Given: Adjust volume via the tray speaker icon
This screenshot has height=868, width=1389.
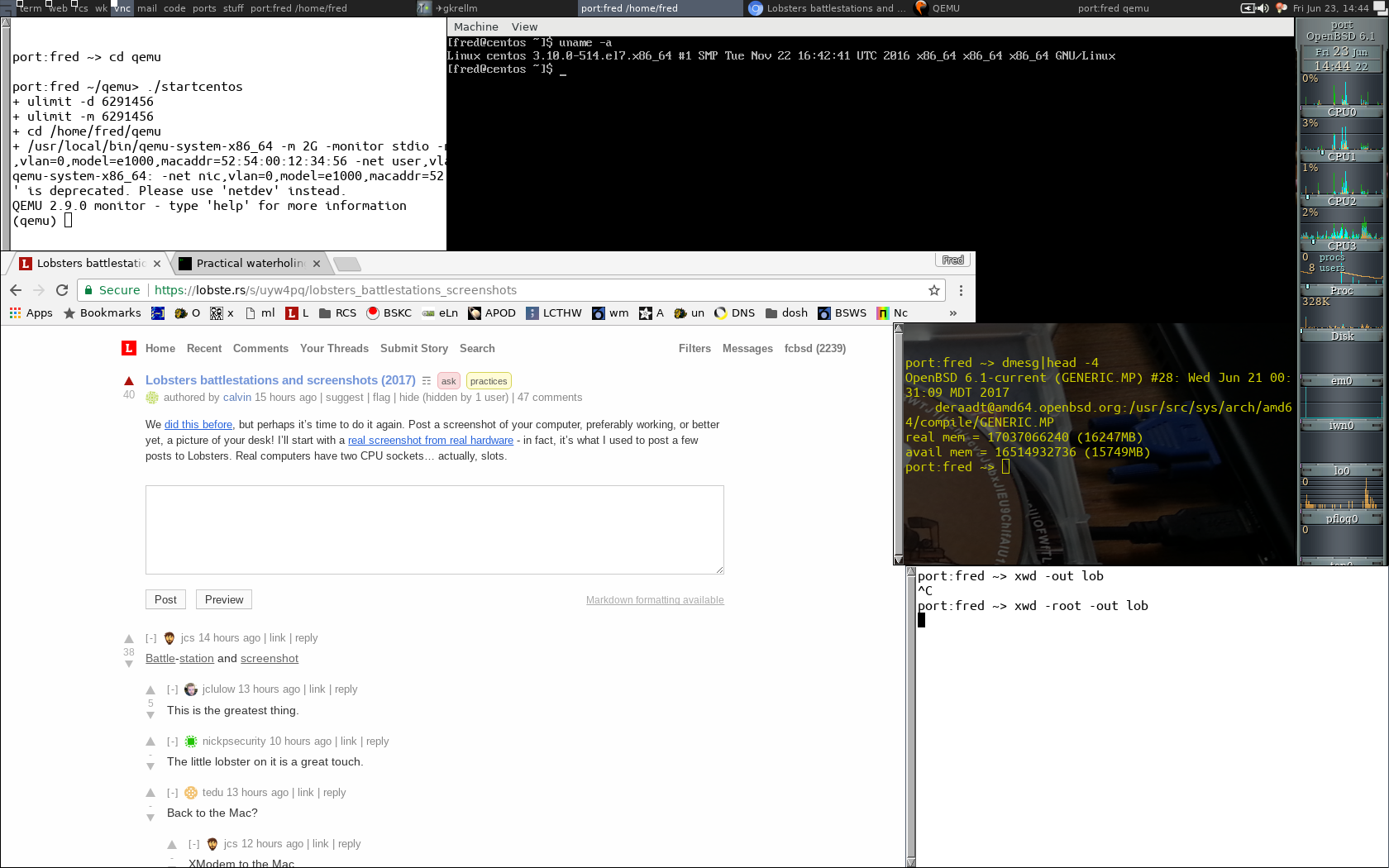Looking at the screenshot, I should (x=1263, y=8).
